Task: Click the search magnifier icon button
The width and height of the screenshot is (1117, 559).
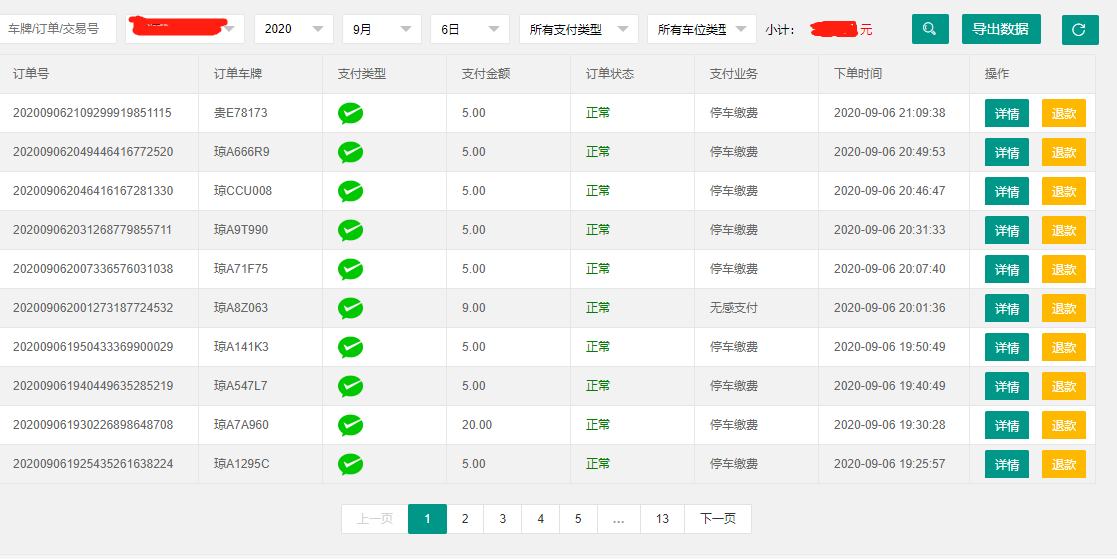Action: [x=930, y=29]
